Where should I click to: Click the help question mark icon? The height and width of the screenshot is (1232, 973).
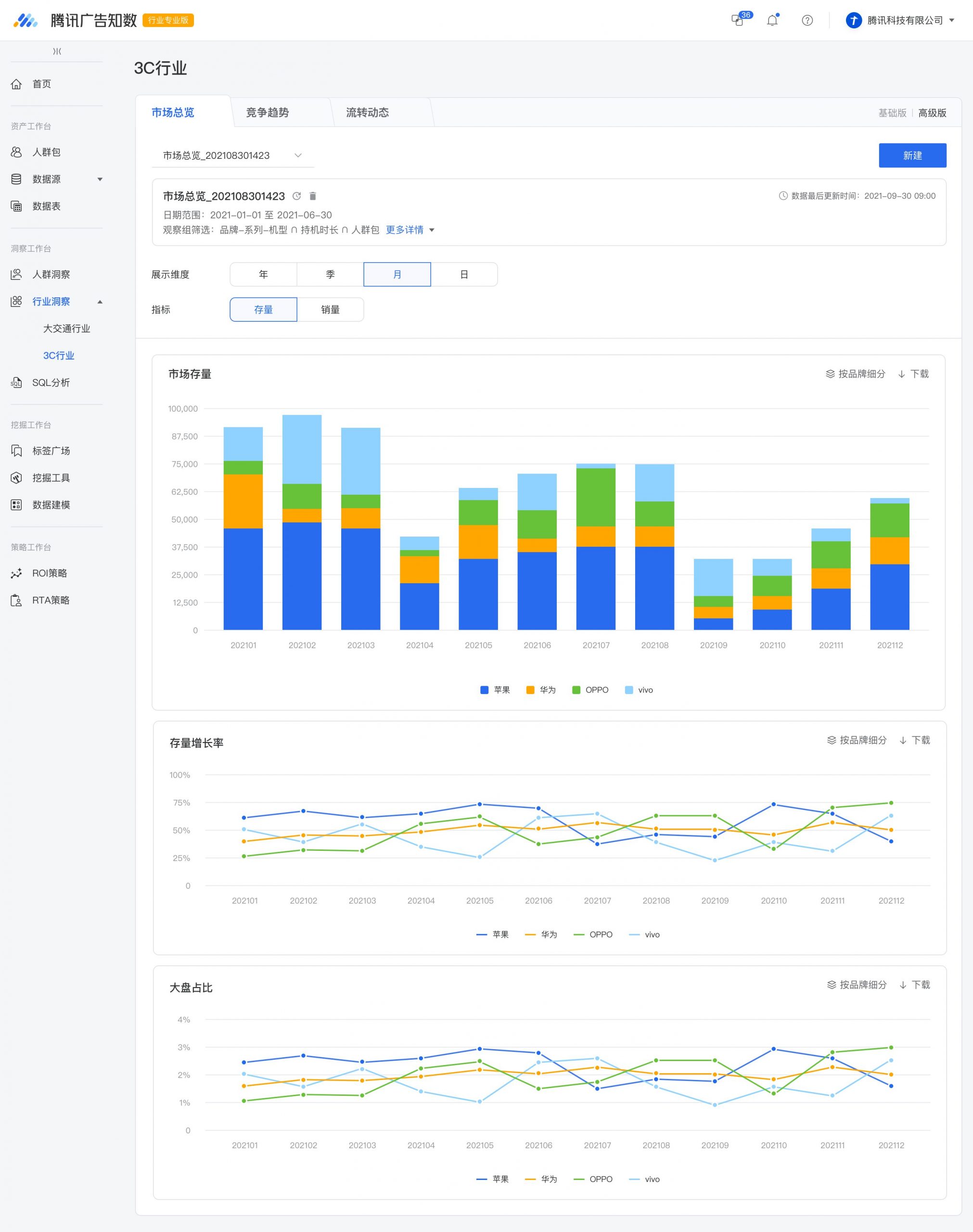(x=807, y=21)
